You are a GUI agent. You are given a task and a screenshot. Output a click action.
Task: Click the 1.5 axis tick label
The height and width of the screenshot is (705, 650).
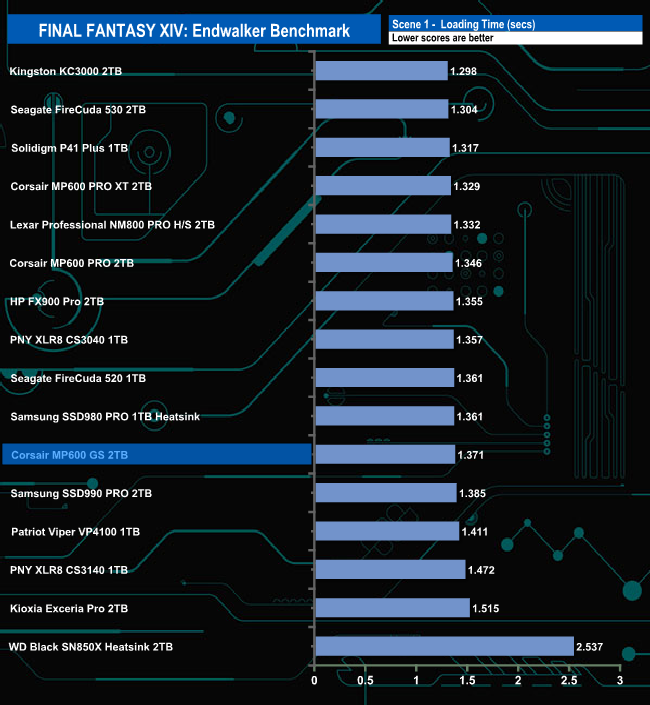pyautogui.click(x=467, y=680)
